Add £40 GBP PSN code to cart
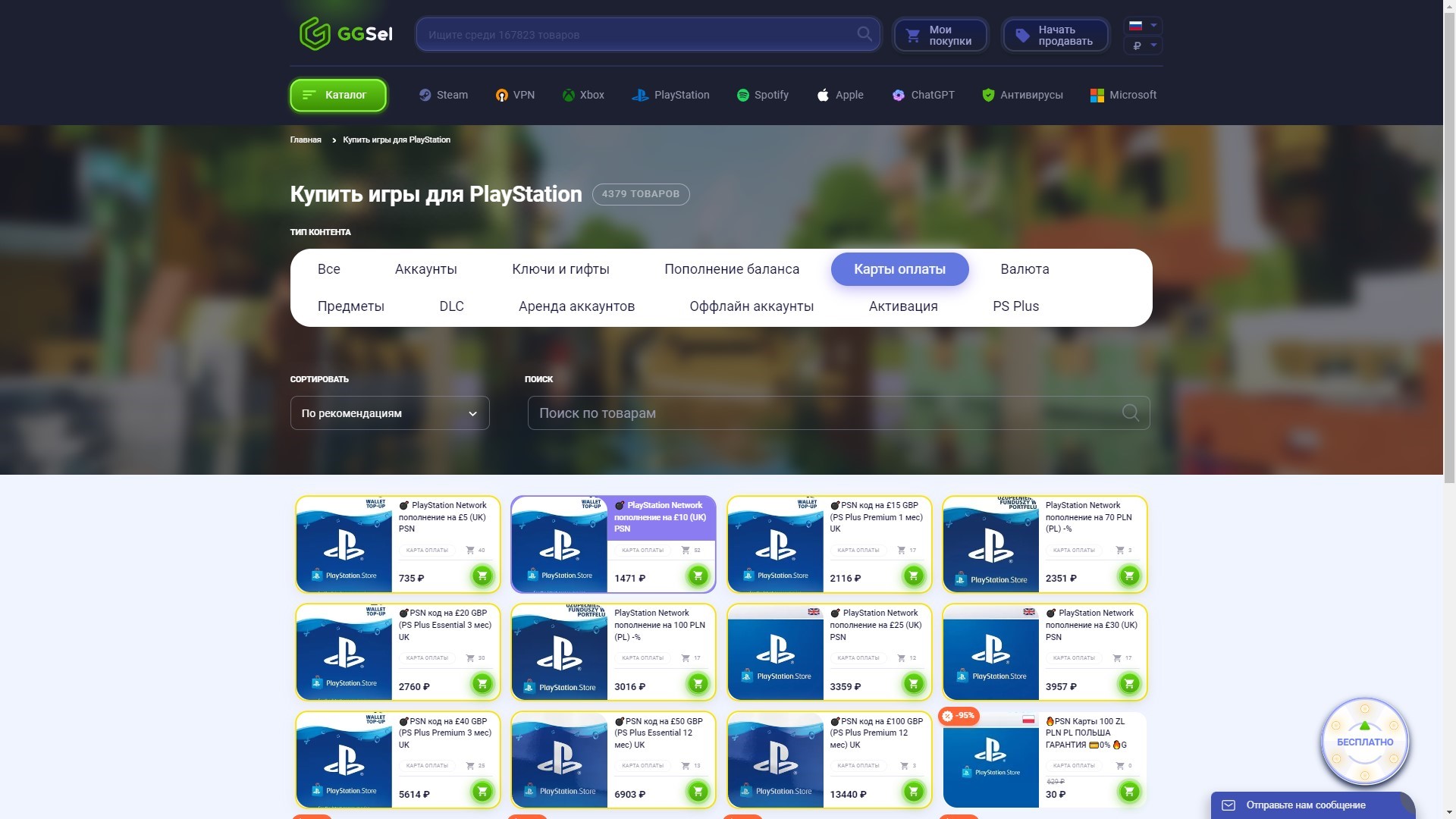 click(x=482, y=792)
